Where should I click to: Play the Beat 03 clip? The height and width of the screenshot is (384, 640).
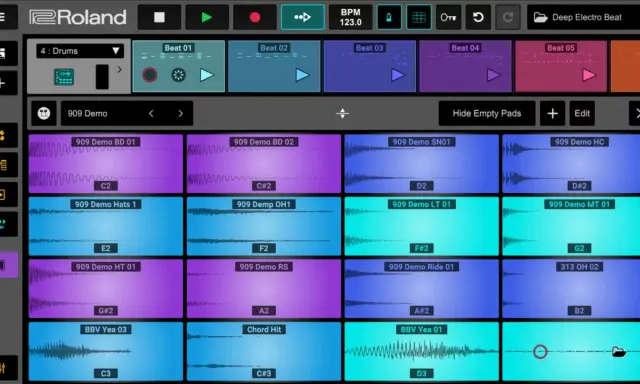tap(398, 75)
